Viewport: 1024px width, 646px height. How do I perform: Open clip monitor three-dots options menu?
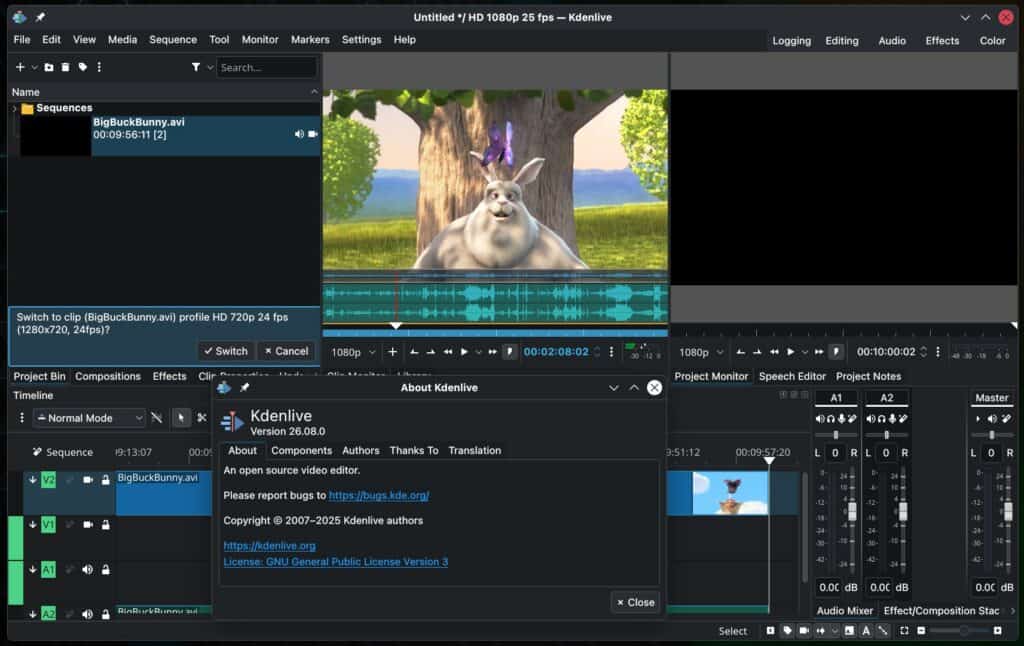point(611,352)
